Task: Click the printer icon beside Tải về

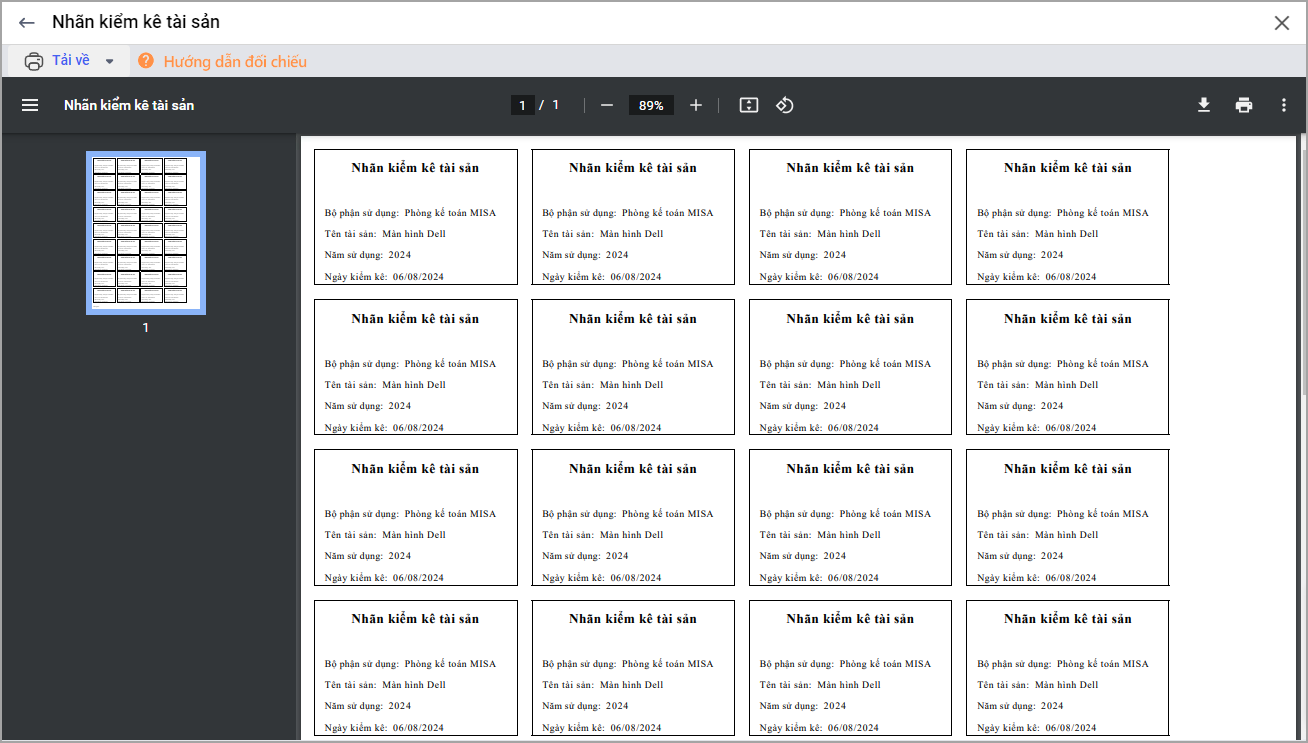Action: (x=34, y=61)
